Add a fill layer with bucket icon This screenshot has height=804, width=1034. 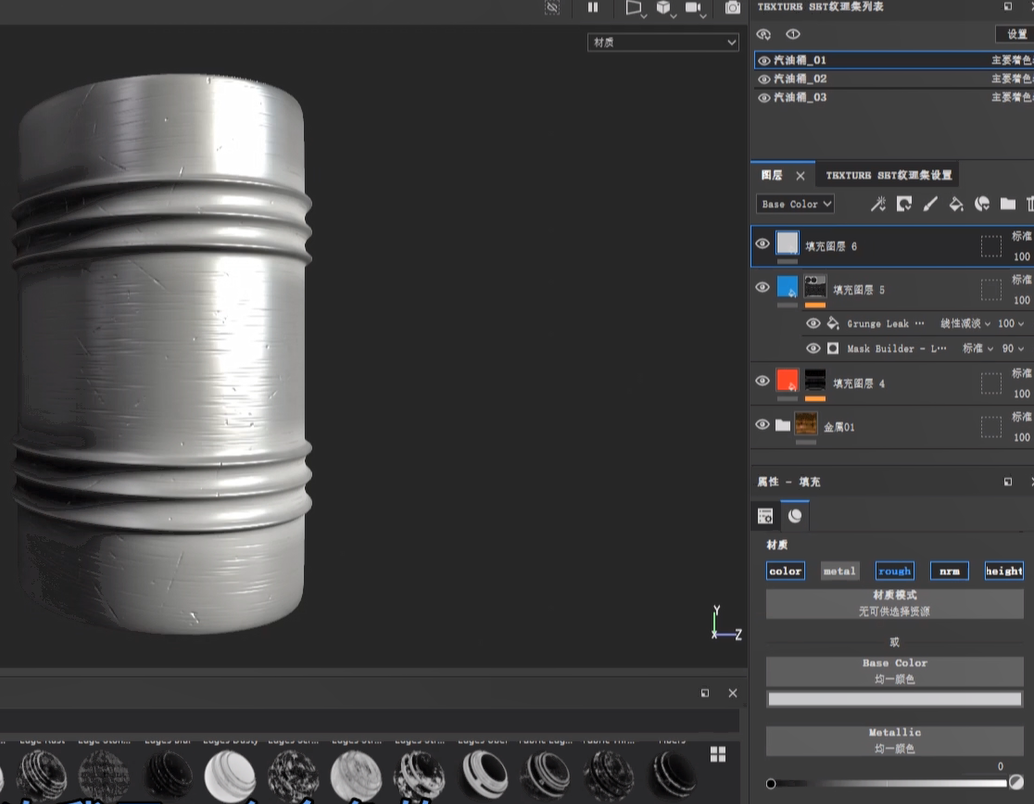point(956,204)
